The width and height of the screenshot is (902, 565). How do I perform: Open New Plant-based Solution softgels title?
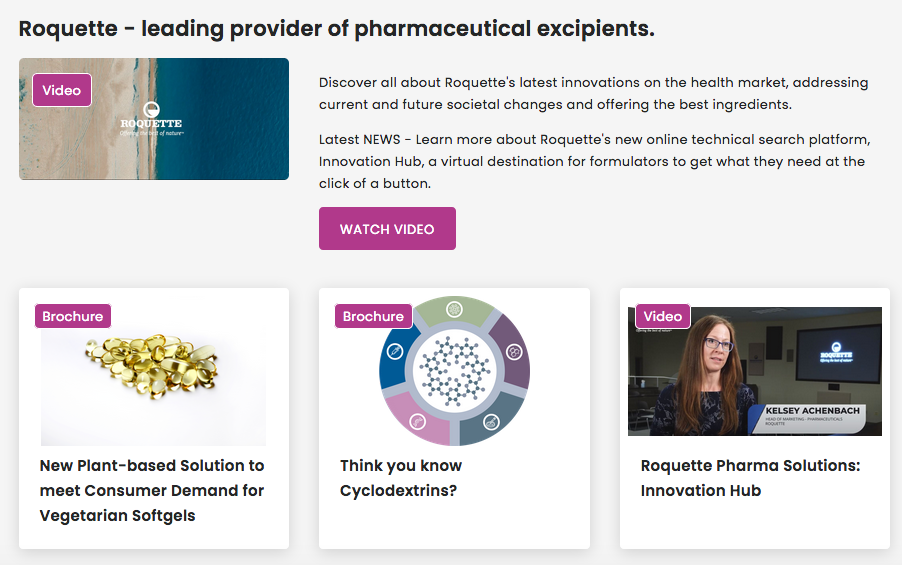pyautogui.click(x=152, y=490)
